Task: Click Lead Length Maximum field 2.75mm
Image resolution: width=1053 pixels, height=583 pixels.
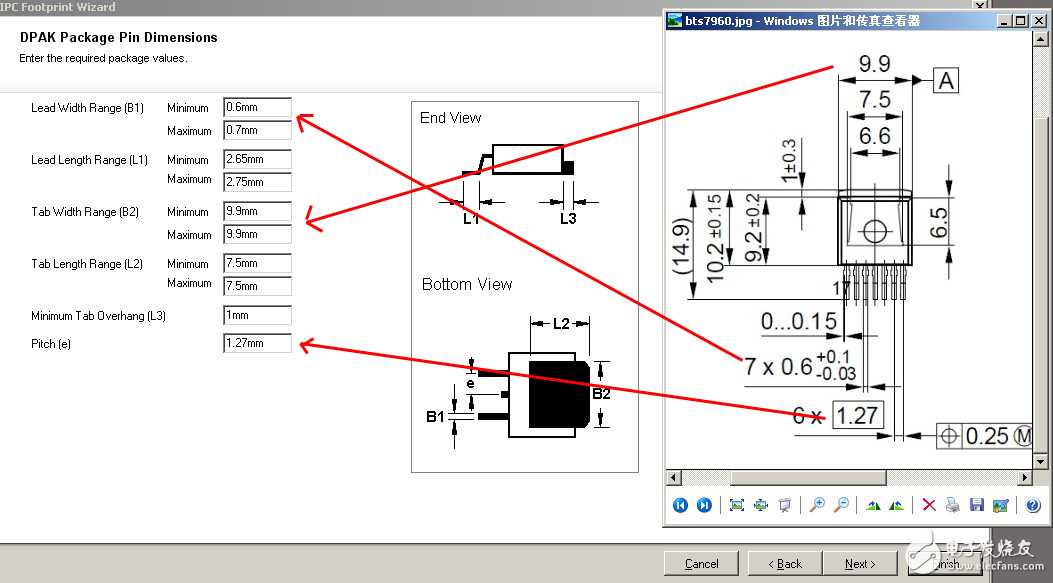Action: 257,182
